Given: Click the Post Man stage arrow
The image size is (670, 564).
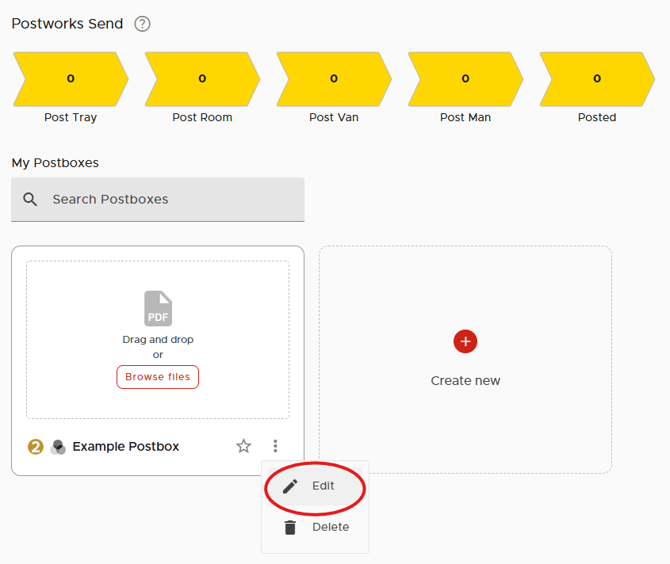Looking at the screenshot, I should (x=465, y=79).
